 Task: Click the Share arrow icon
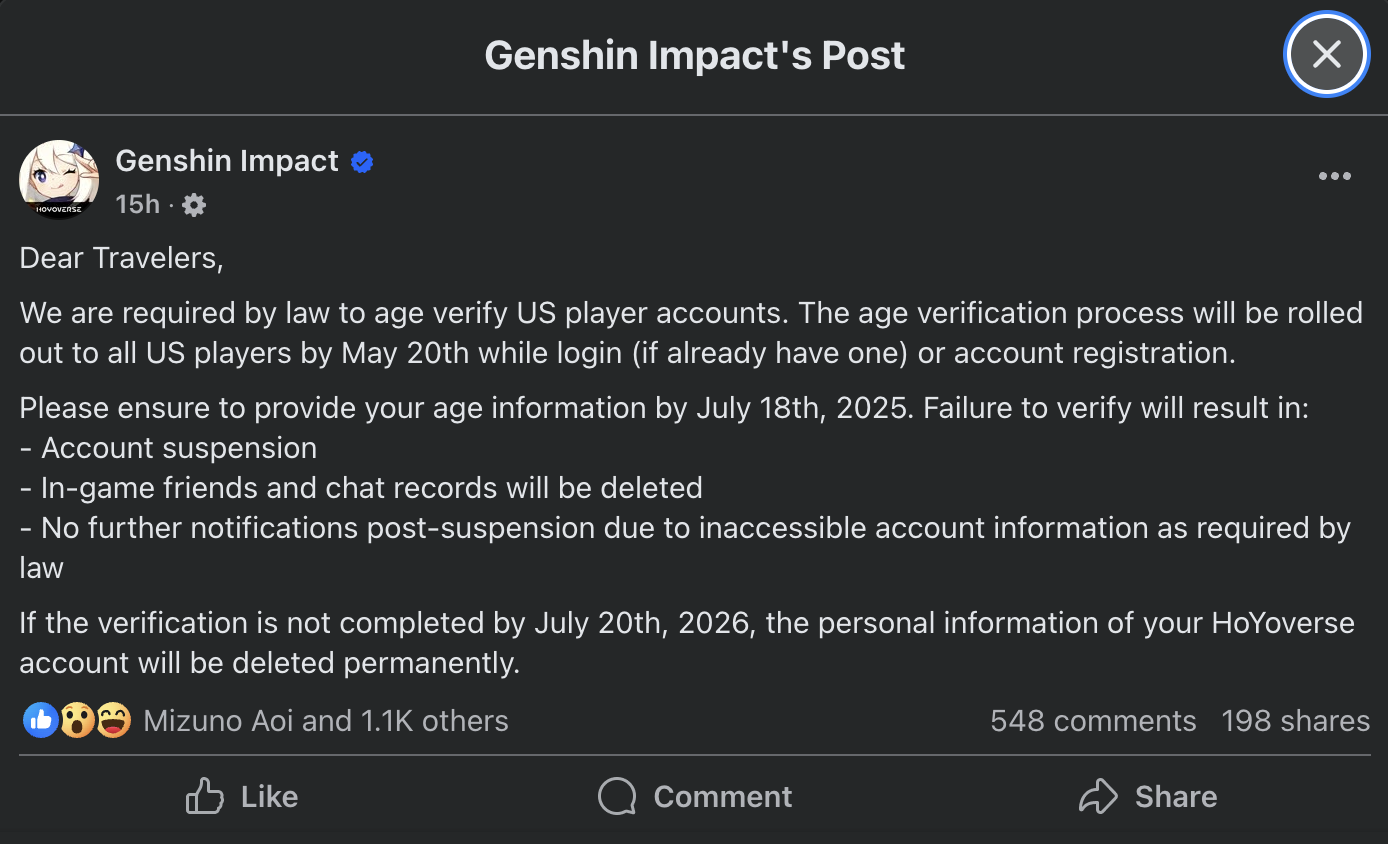tap(1097, 797)
